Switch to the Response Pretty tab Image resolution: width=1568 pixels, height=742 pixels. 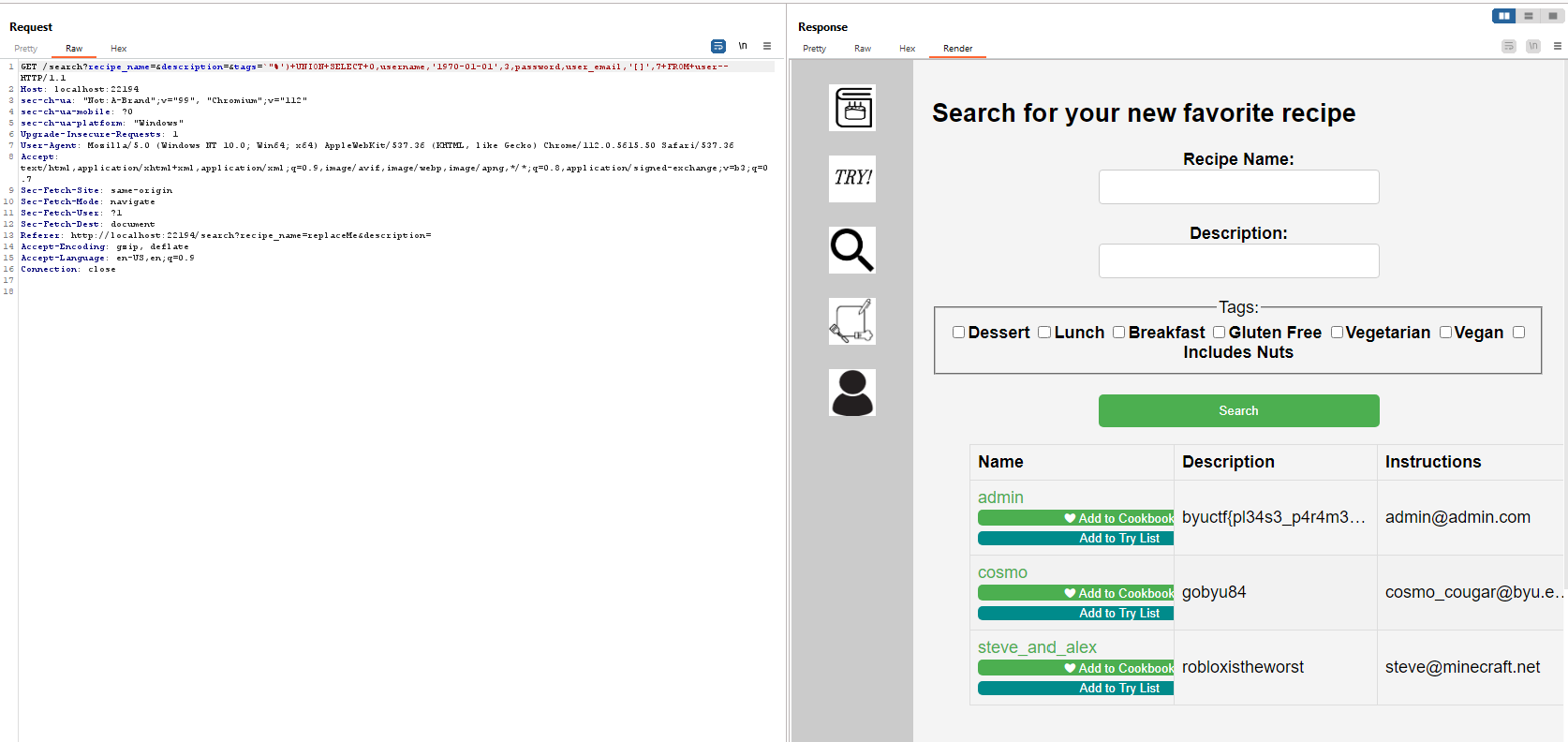coord(814,49)
